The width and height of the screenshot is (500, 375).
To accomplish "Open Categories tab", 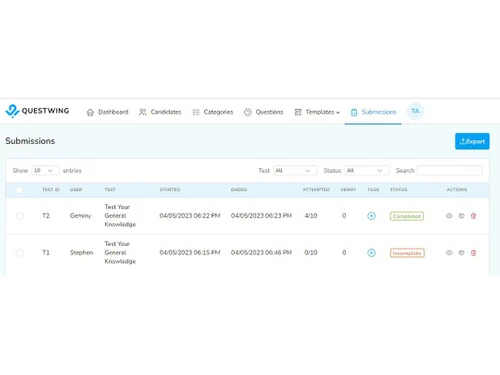I will click(x=213, y=112).
